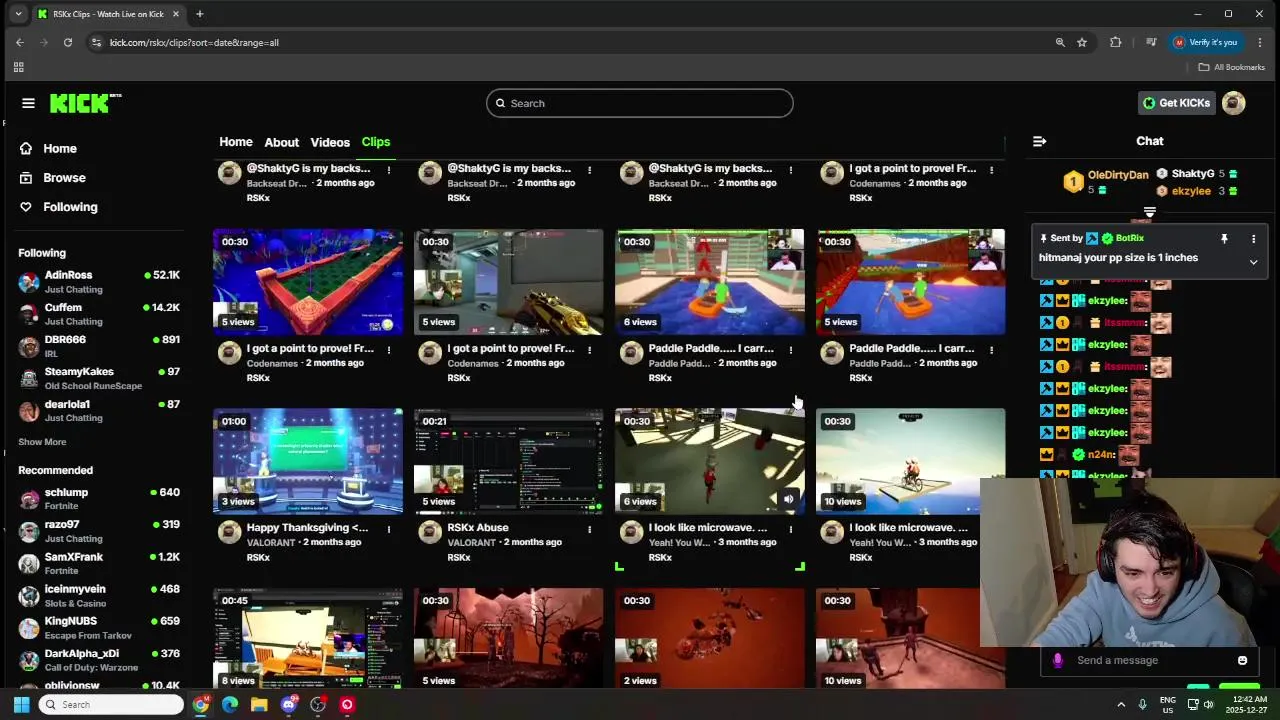Screen dimensions: 1280x720
Task: Open iceinmyvein recommended channel
Action: (x=99, y=595)
